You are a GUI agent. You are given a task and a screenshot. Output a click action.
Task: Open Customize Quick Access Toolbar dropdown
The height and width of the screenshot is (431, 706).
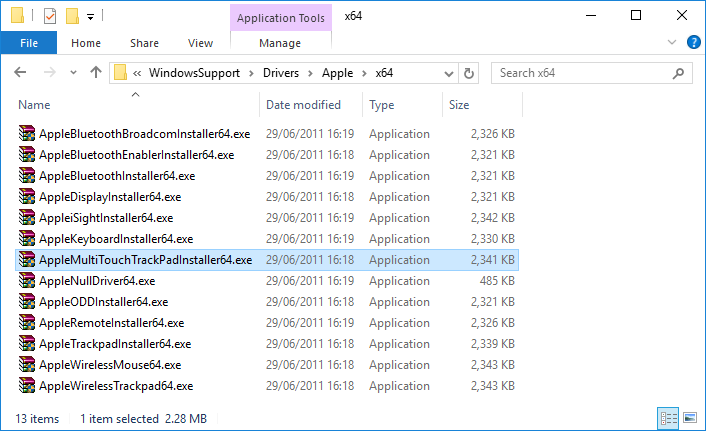[x=91, y=17]
